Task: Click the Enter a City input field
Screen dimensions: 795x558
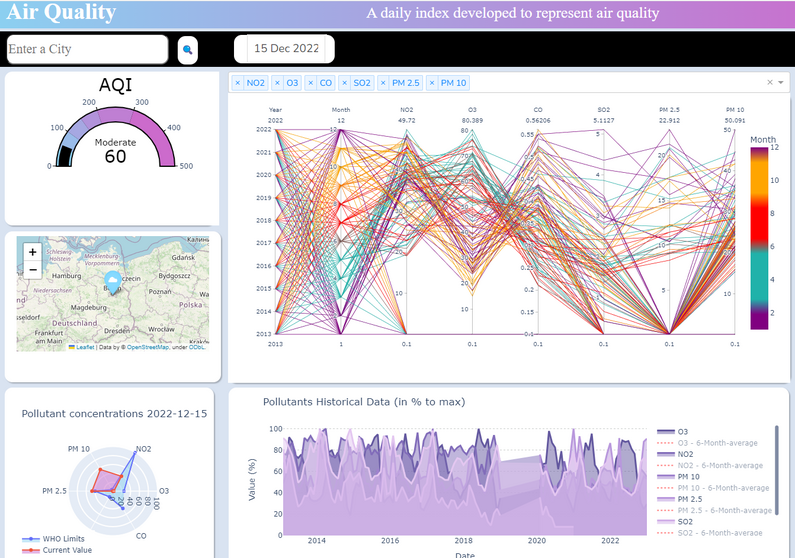Action: click(x=87, y=49)
